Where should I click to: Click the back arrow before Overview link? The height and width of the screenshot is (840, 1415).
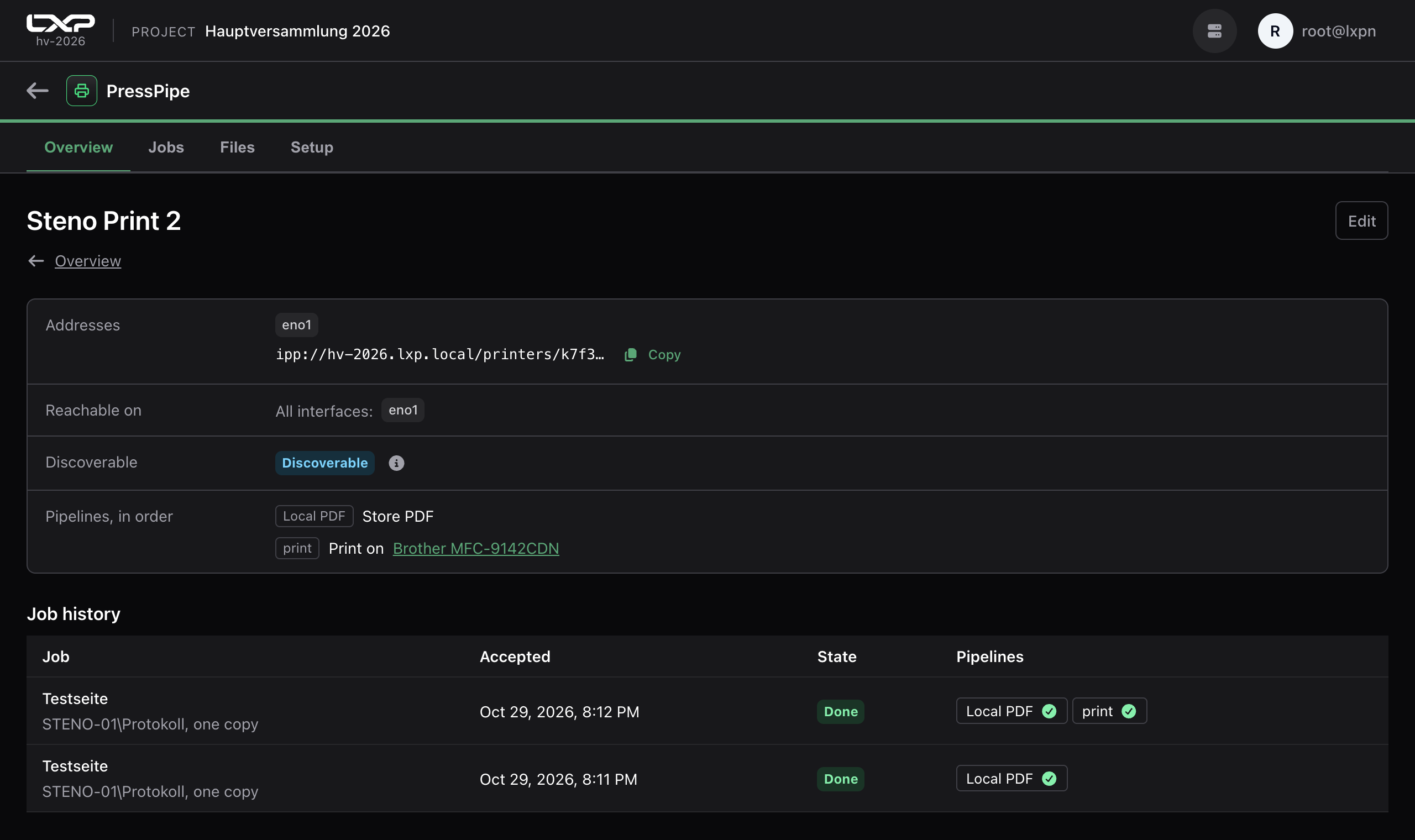(36, 261)
